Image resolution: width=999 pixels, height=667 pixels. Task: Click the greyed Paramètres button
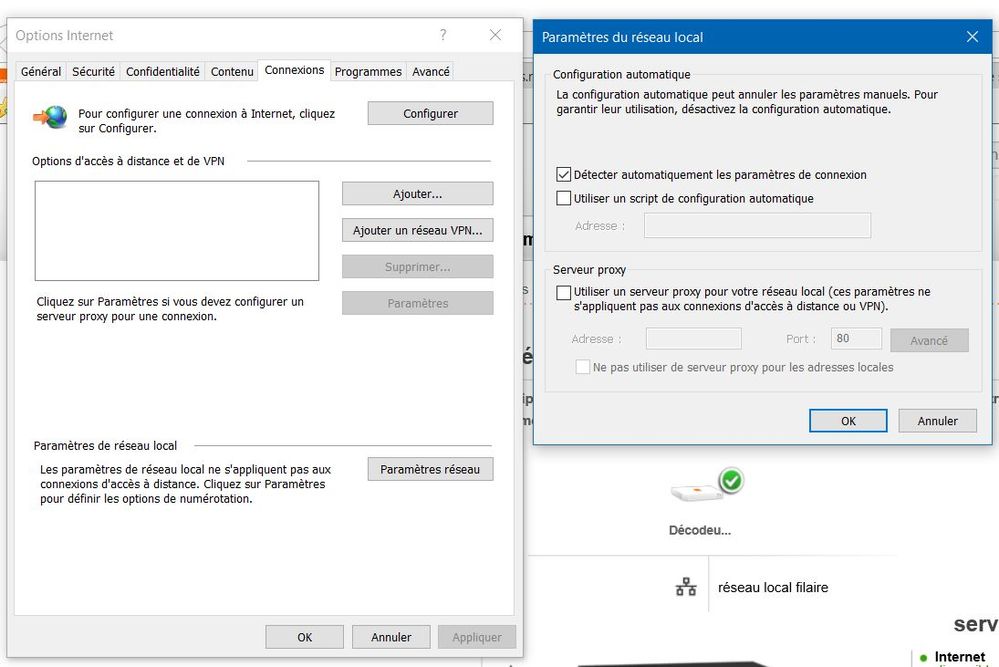[x=417, y=303]
